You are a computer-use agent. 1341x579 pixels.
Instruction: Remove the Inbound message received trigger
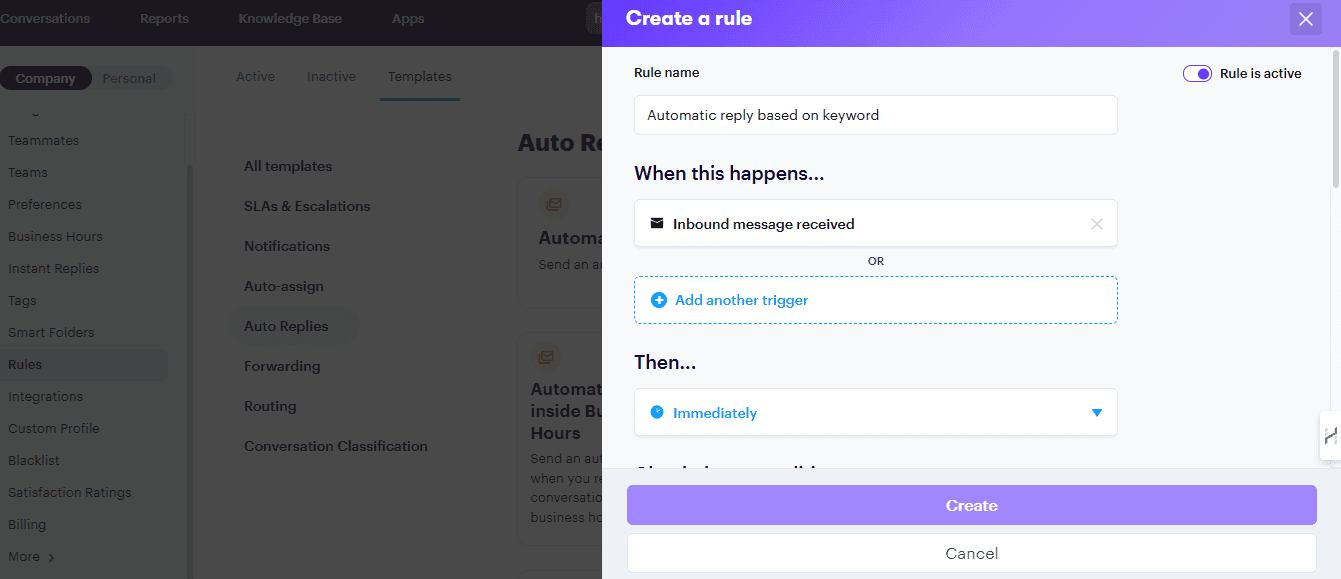coord(1097,223)
